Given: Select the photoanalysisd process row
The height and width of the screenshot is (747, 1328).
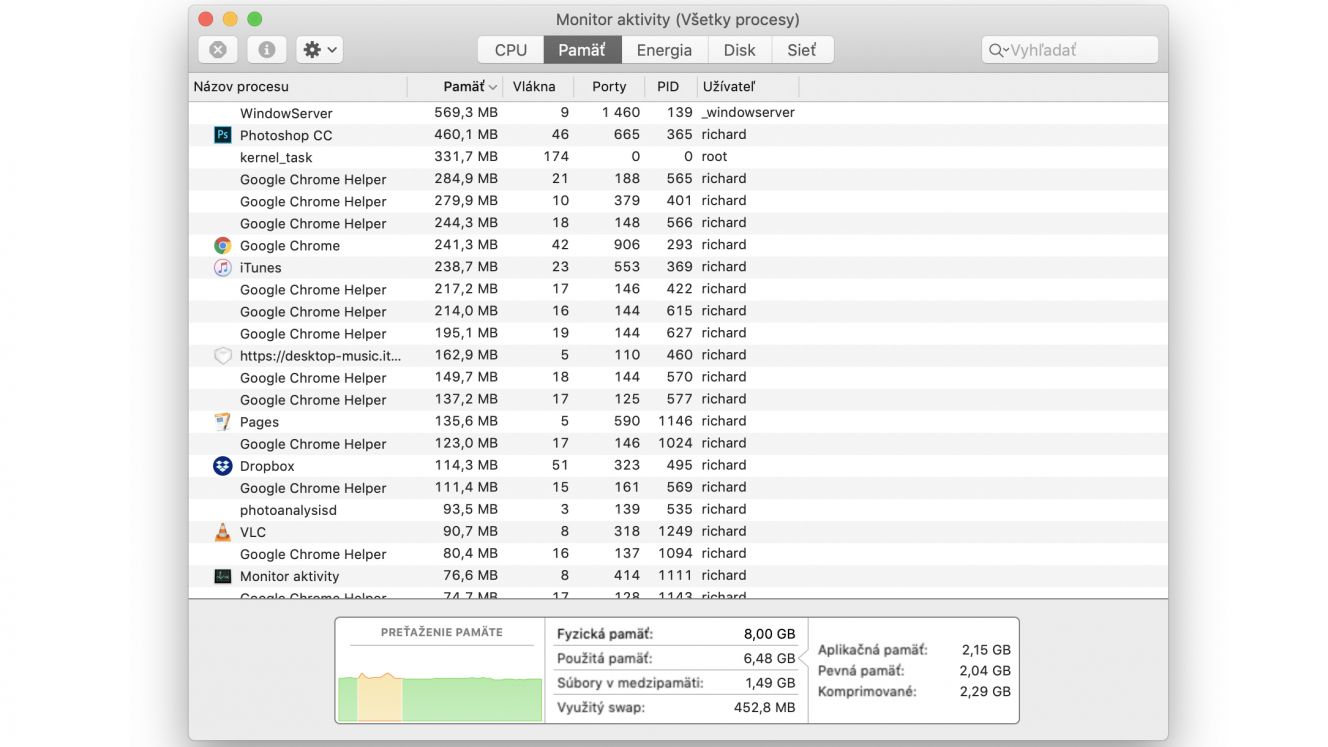Looking at the screenshot, I should point(678,509).
